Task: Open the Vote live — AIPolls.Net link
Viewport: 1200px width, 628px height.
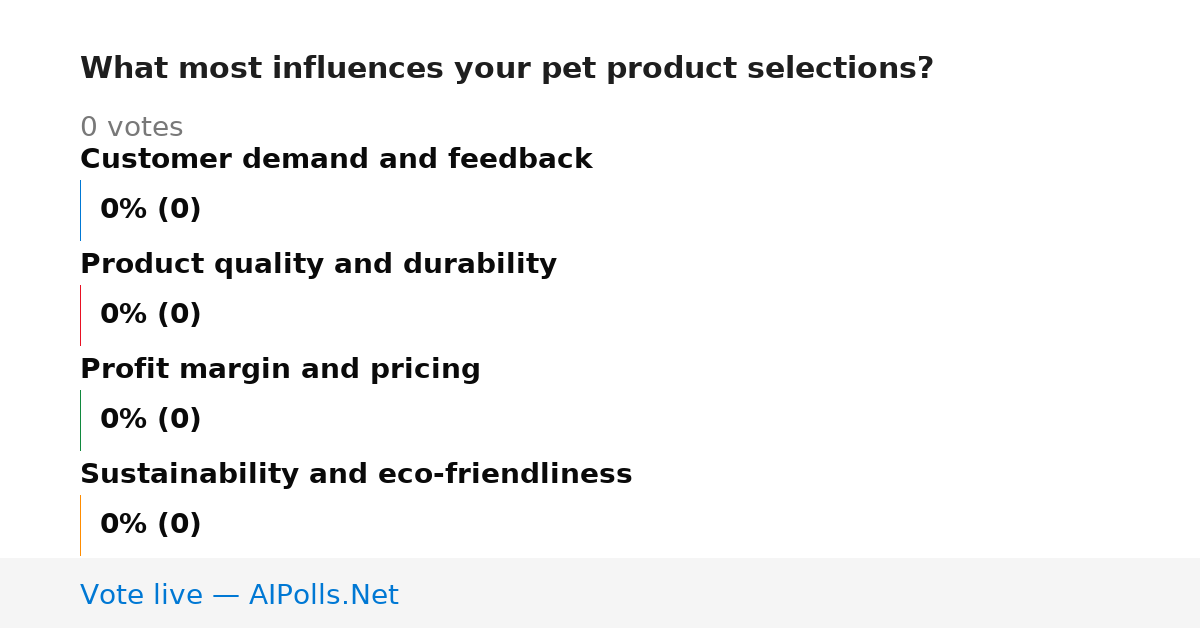Action: tap(239, 595)
